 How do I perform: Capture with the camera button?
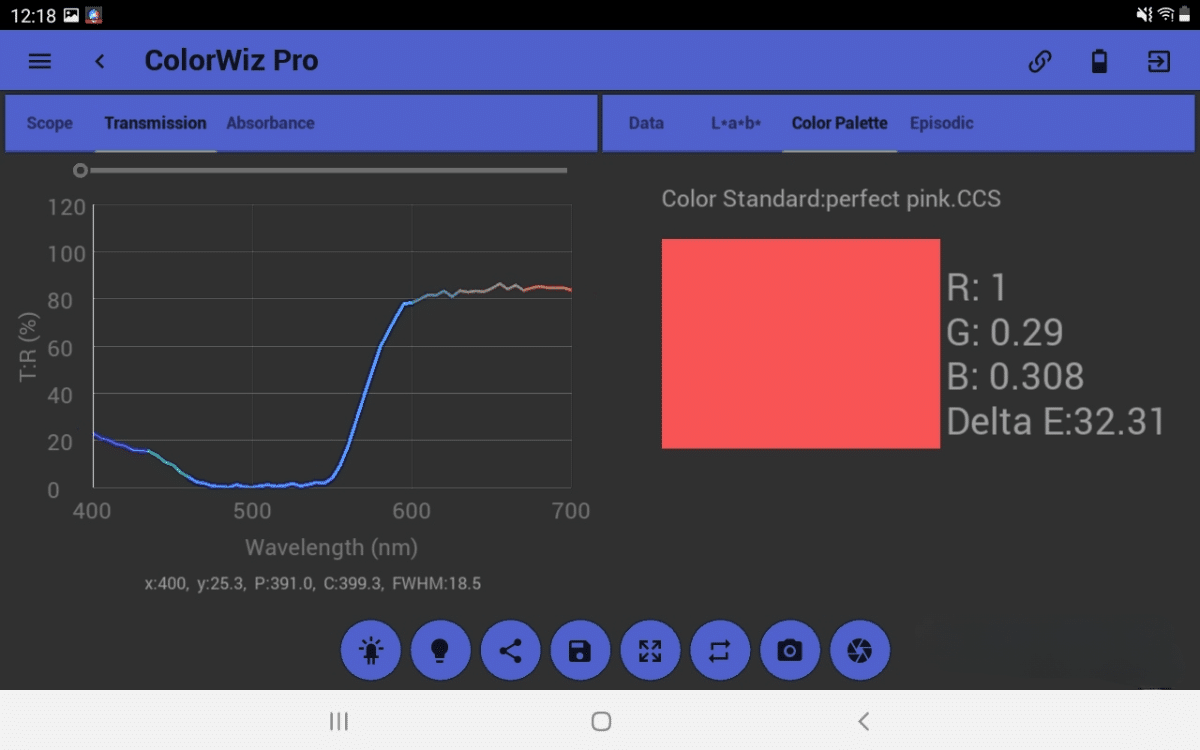(x=790, y=651)
